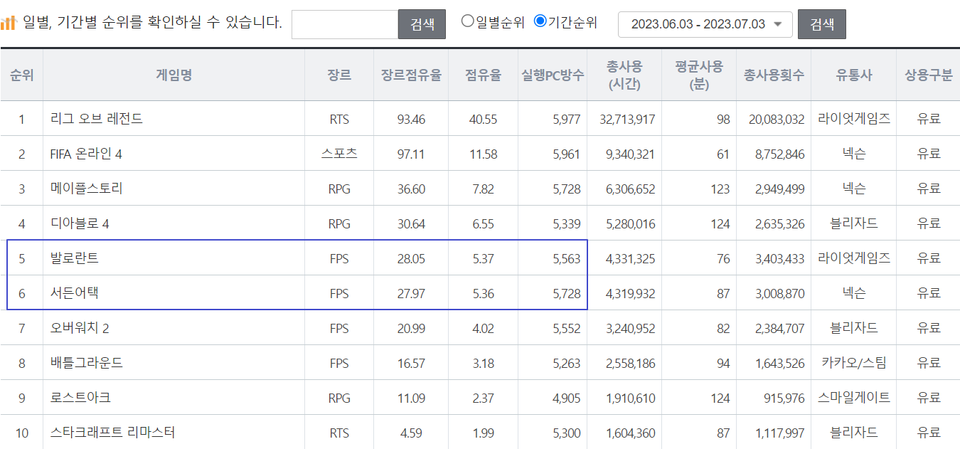The height and width of the screenshot is (449, 960).
Task: Click the 순위 column header
Action: pyautogui.click(x=21, y=75)
